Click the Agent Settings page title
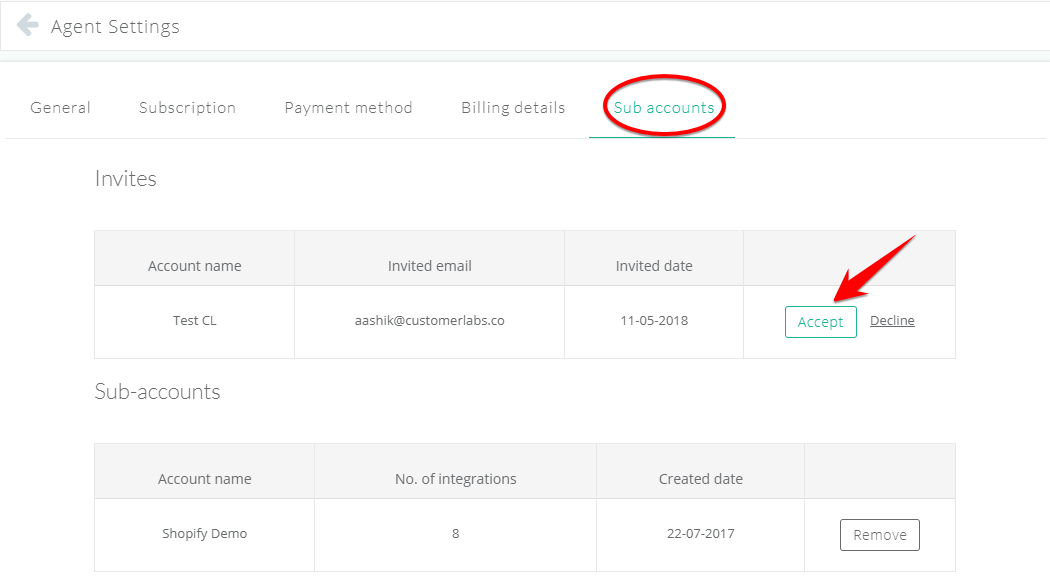 (115, 27)
